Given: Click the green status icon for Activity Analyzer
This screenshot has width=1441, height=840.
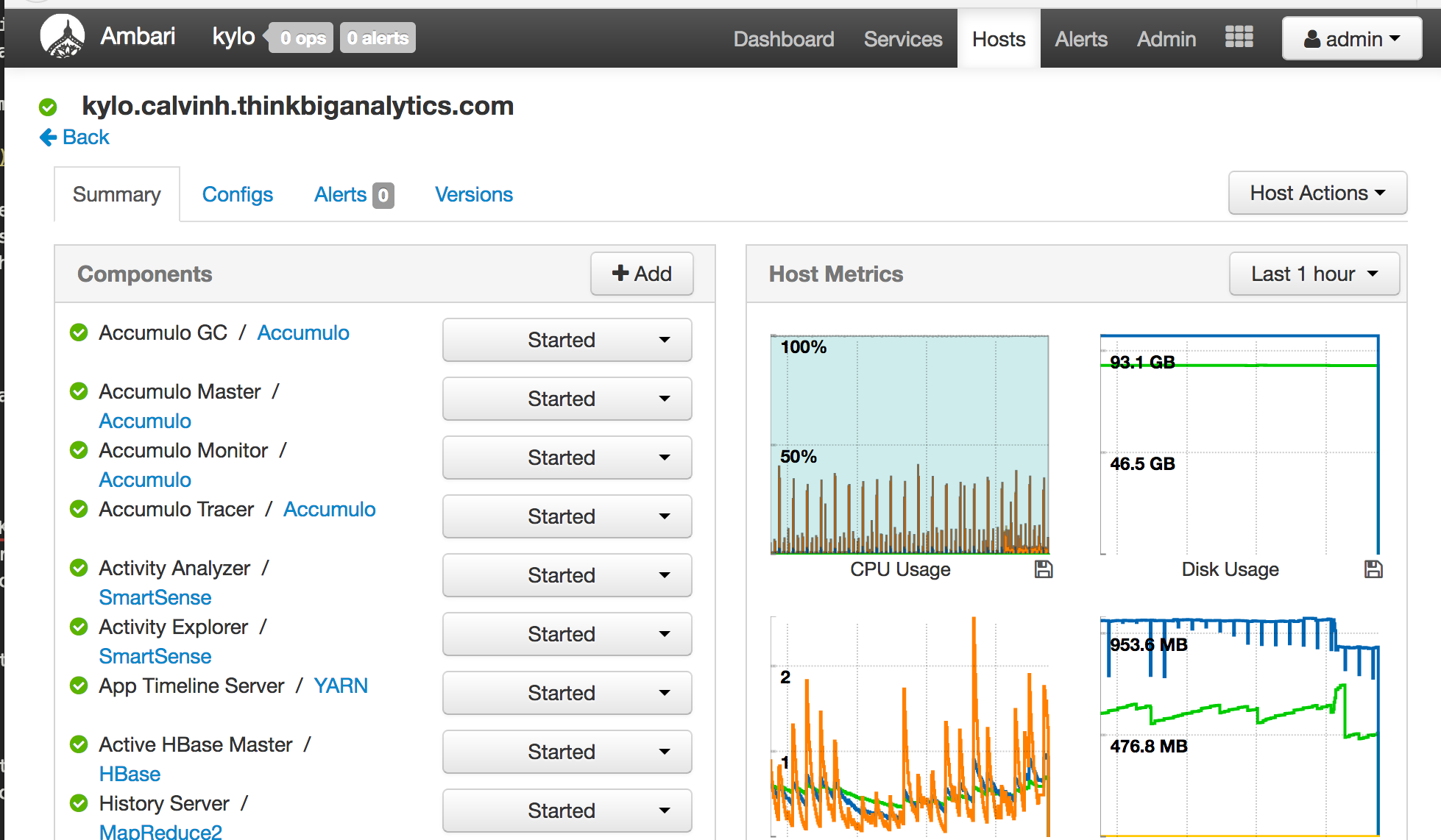Looking at the screenshot, I should coord(79,568).
